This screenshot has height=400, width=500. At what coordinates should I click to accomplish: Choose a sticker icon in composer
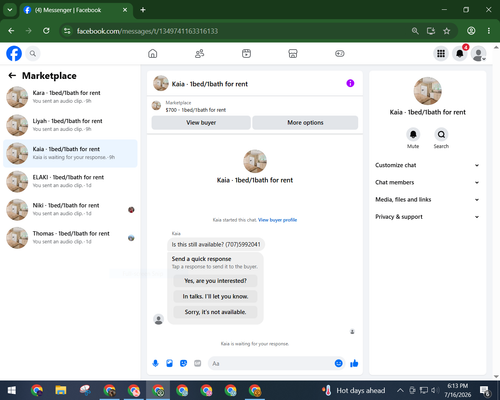183,363
